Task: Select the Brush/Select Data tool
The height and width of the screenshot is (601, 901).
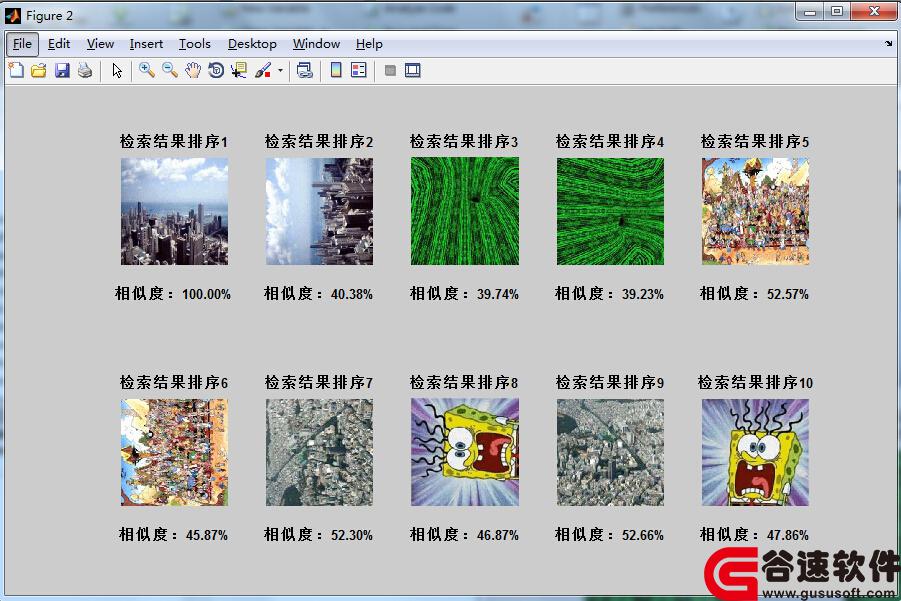Action: (x=263, y=71)
